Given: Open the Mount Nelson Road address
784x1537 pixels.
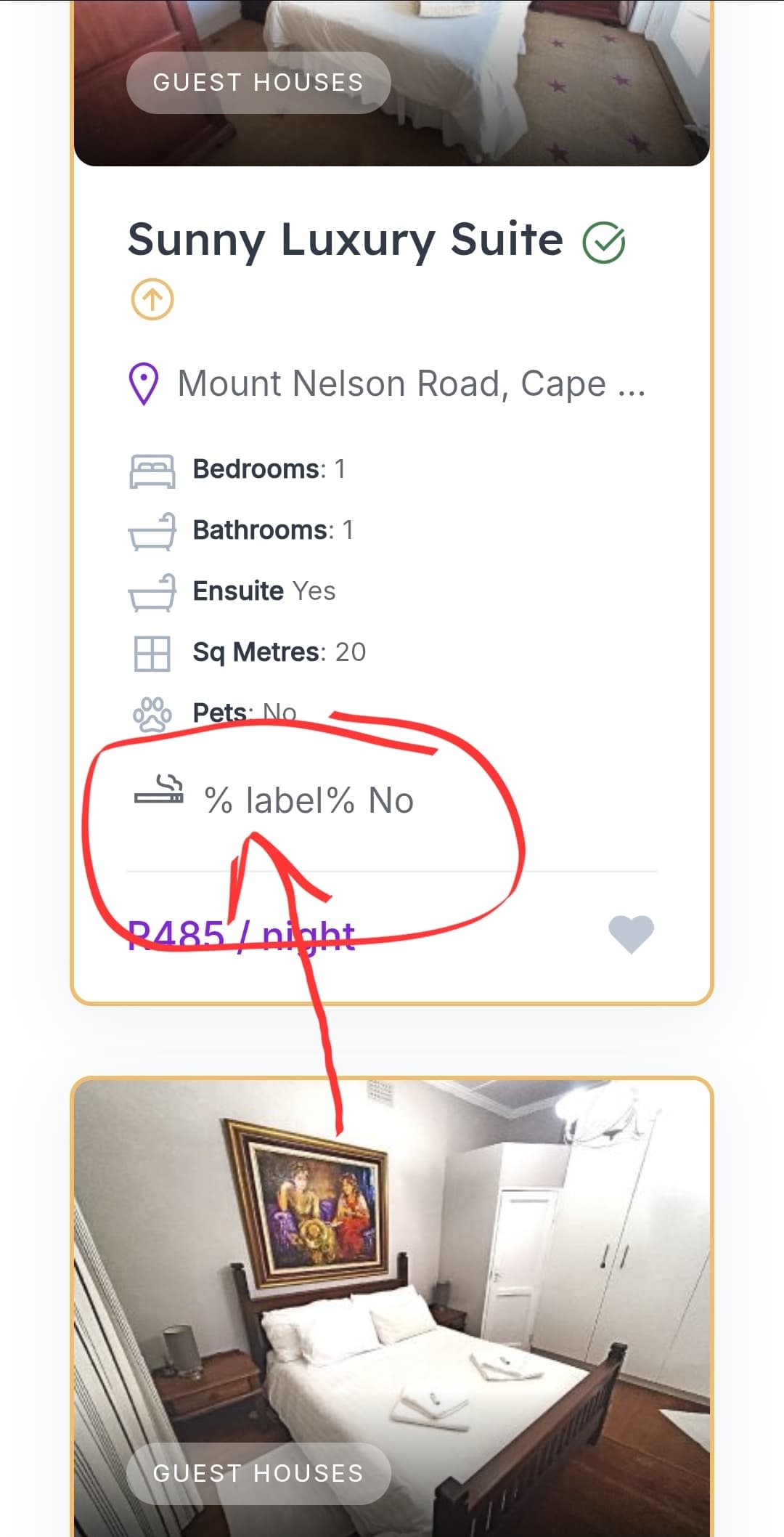Looking at the screenshot, I should coord(412,384).
